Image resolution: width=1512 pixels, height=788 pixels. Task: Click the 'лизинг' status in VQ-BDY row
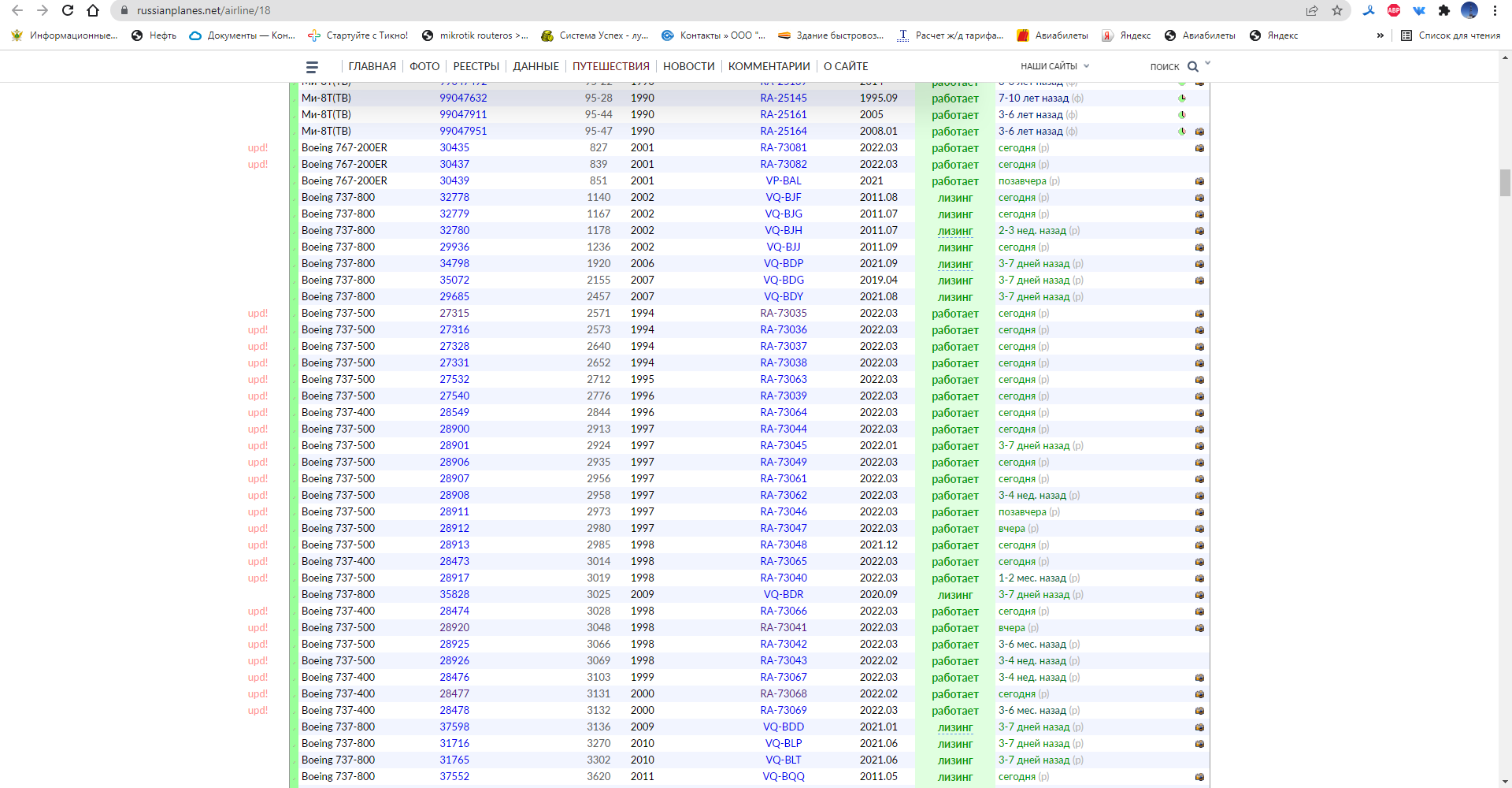click(x=955, y=297)
